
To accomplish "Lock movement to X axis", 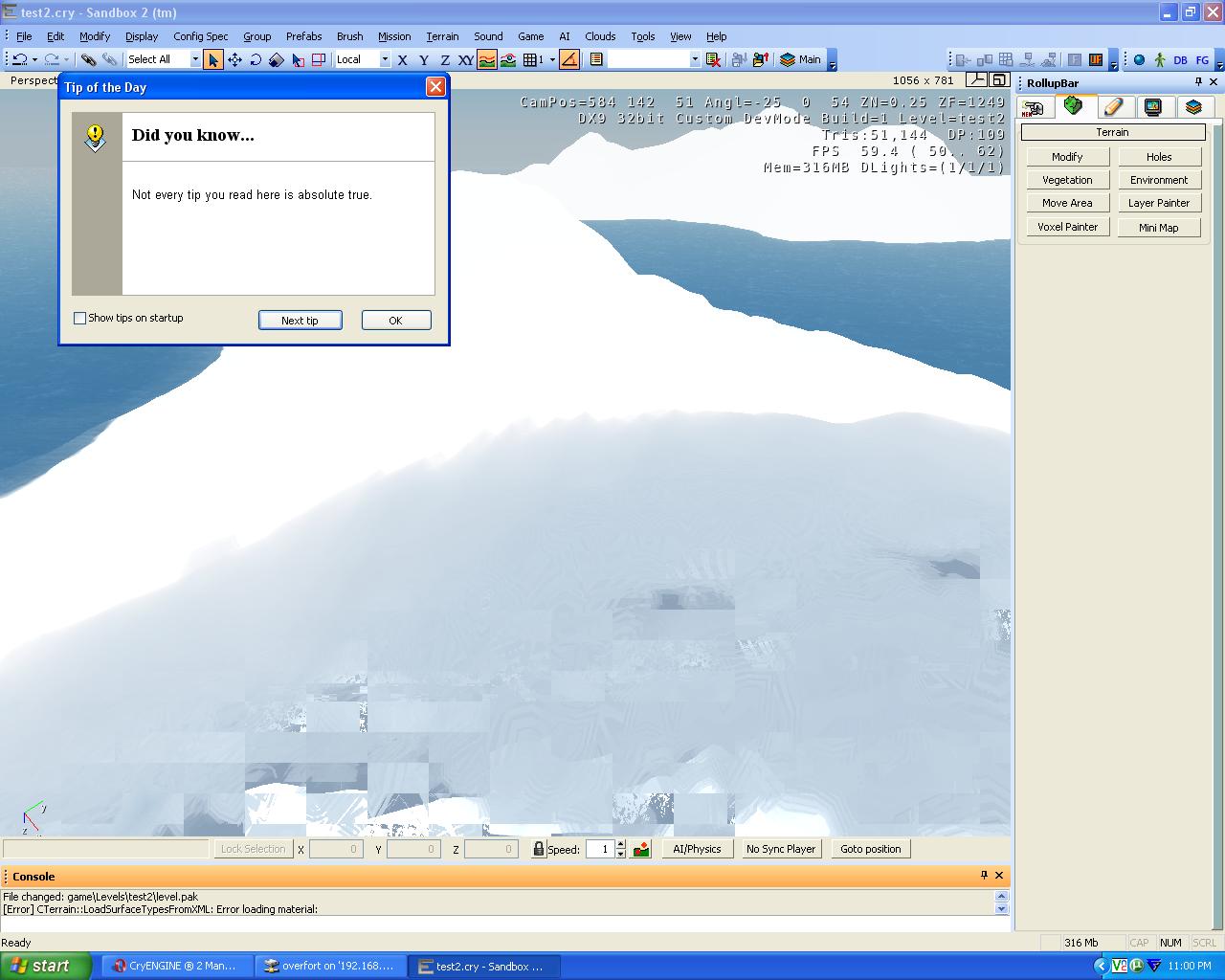I will (x=402, y=59).
